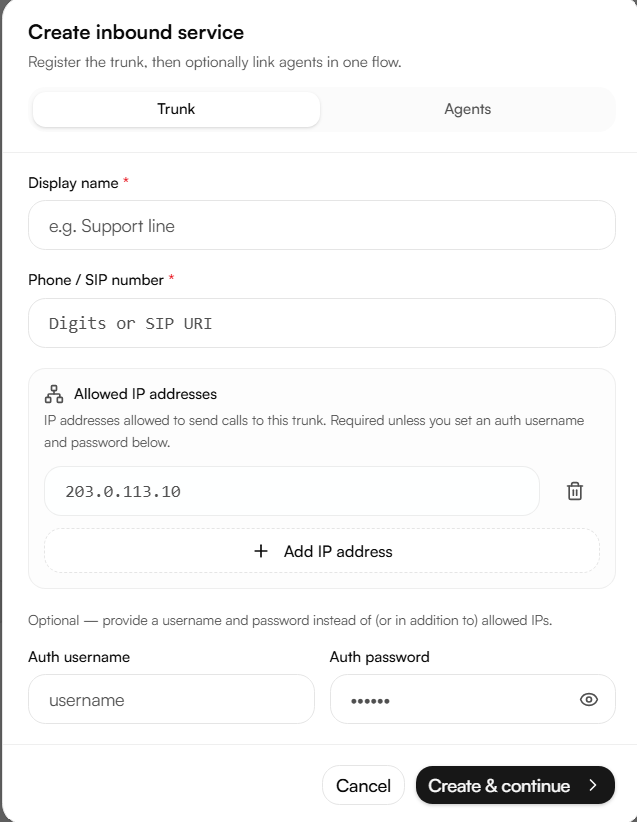This screenshot has height=822, width=637.
Task: Click Add IP address button
Action: click(322, 551)
